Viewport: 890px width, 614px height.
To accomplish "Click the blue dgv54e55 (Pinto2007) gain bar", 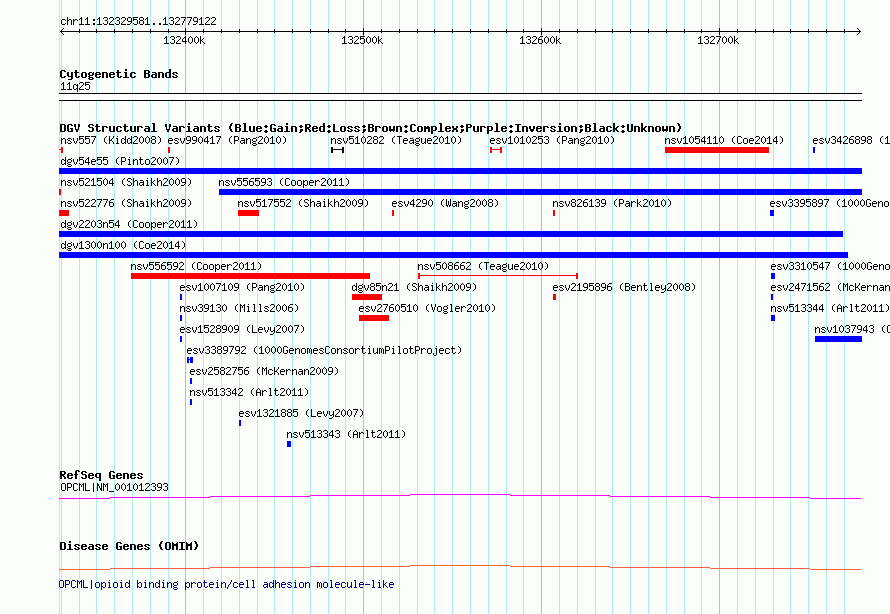I will pos(460,171).
